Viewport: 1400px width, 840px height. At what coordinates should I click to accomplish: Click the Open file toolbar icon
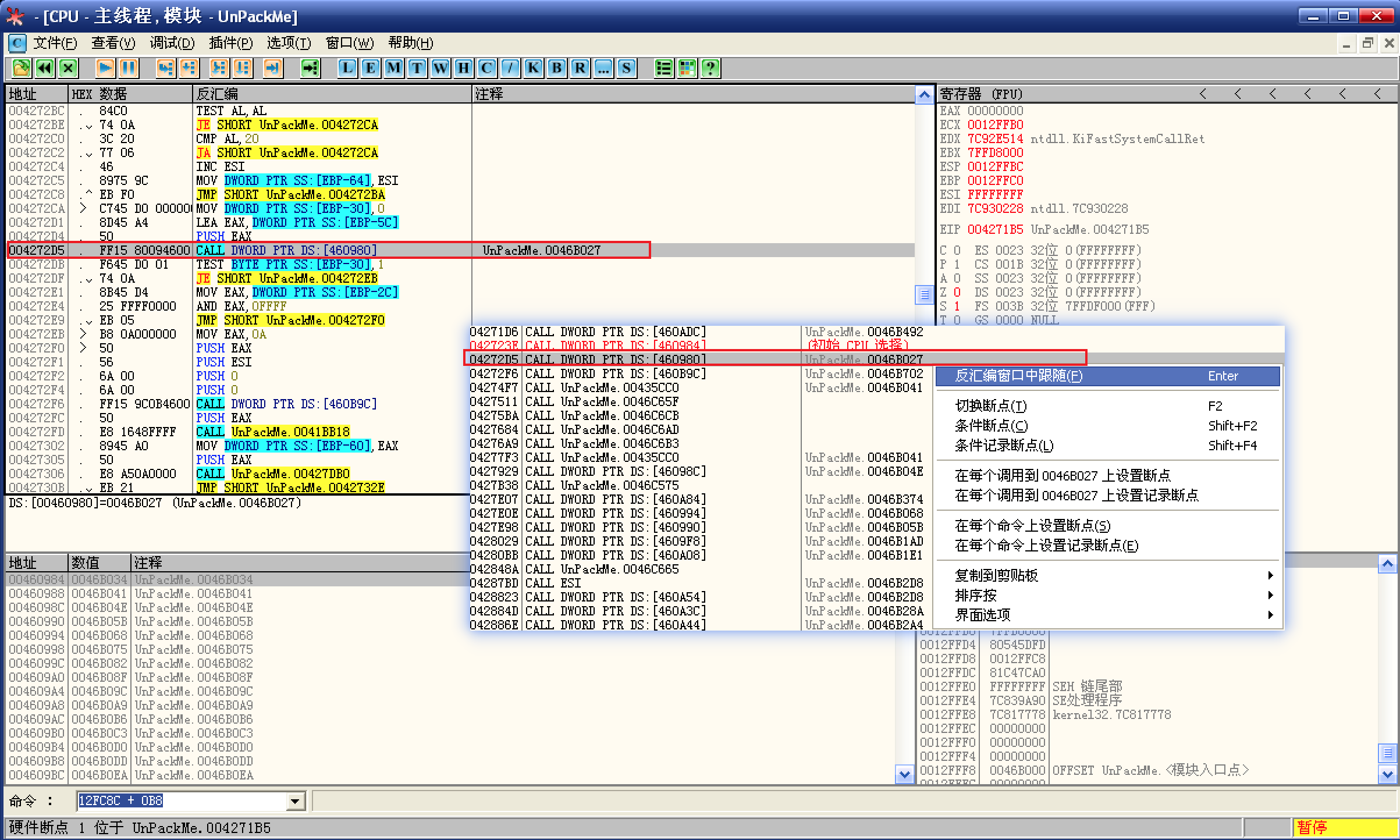click(x=22, y=69)
